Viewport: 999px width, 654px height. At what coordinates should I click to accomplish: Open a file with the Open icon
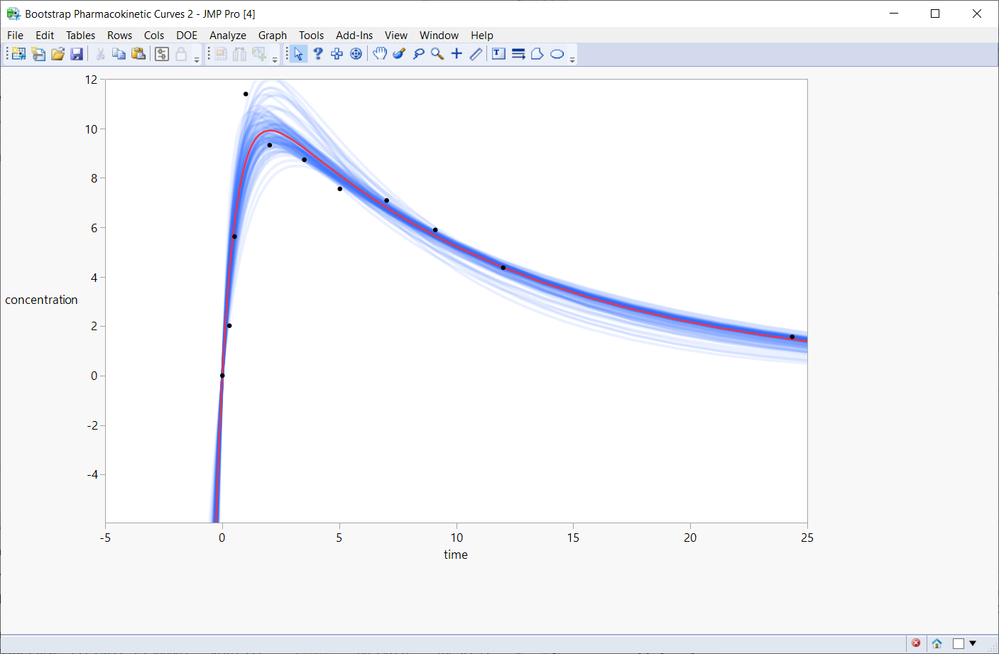click(57, 53)
